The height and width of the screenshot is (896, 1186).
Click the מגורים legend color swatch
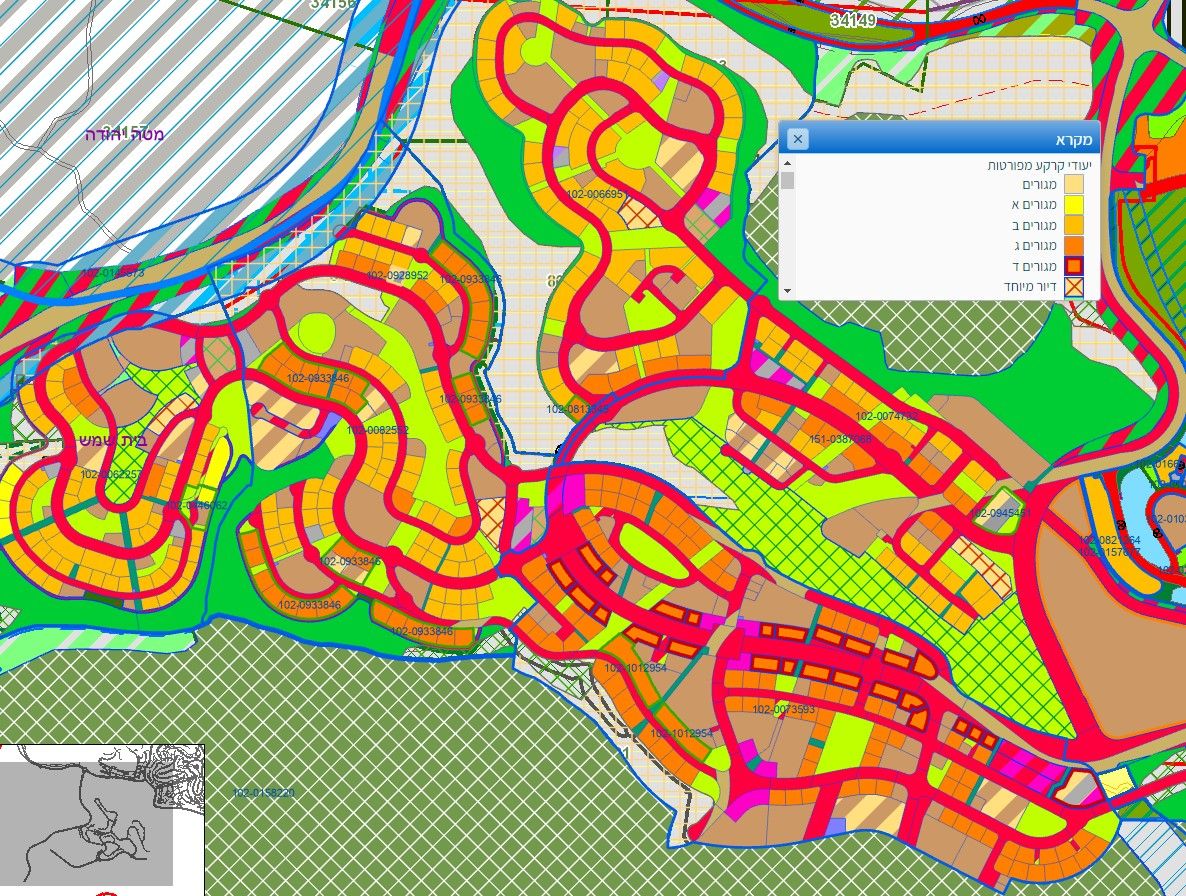tap(1074, 184)
